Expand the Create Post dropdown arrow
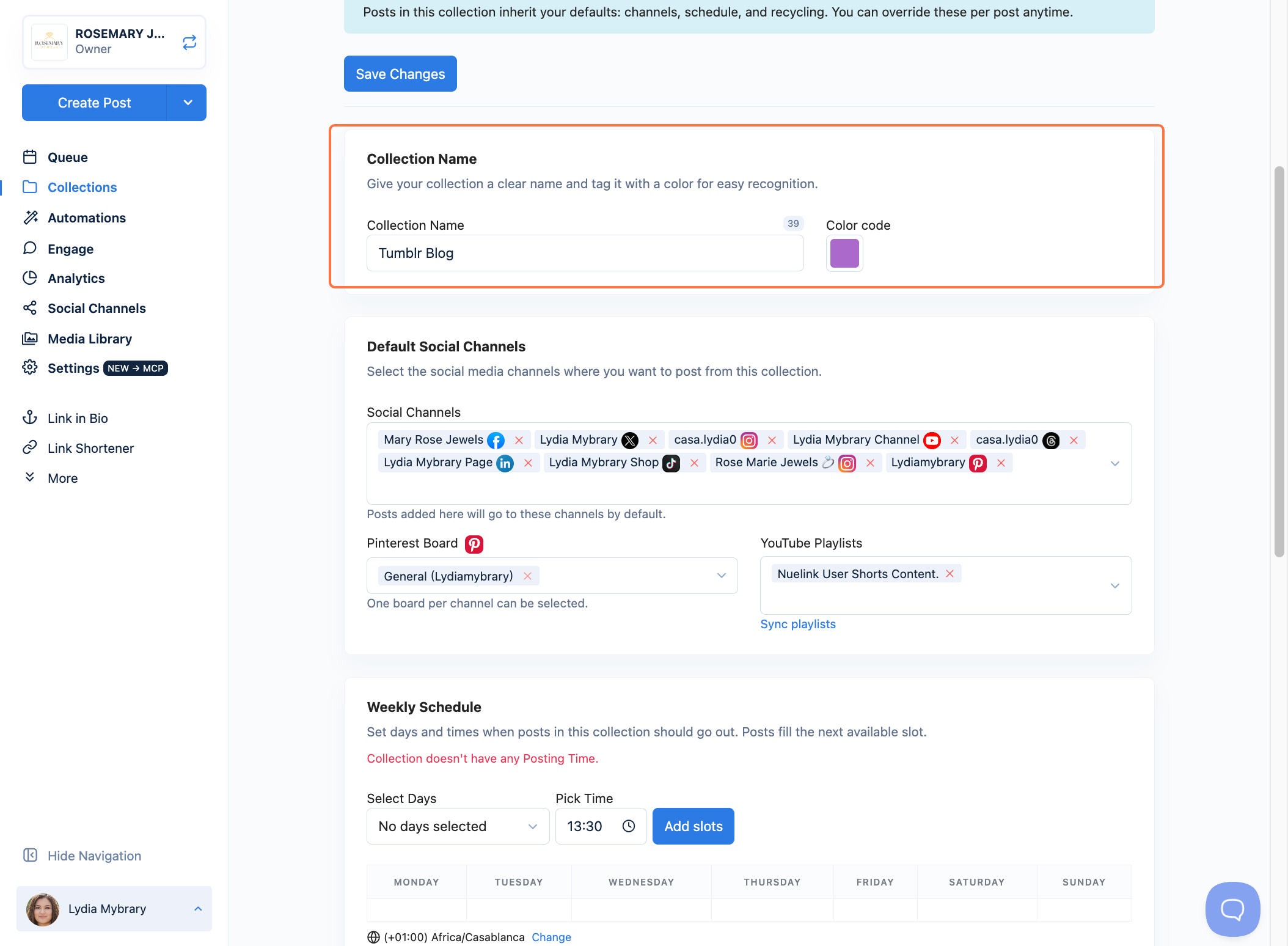1288x946 pixels. 188,103
